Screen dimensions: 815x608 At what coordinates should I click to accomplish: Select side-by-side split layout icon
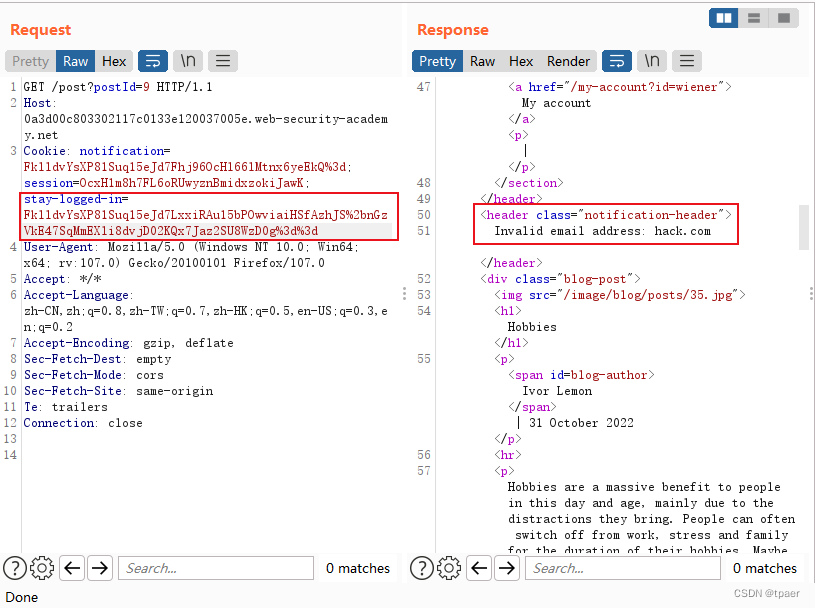tap(724, 18)
